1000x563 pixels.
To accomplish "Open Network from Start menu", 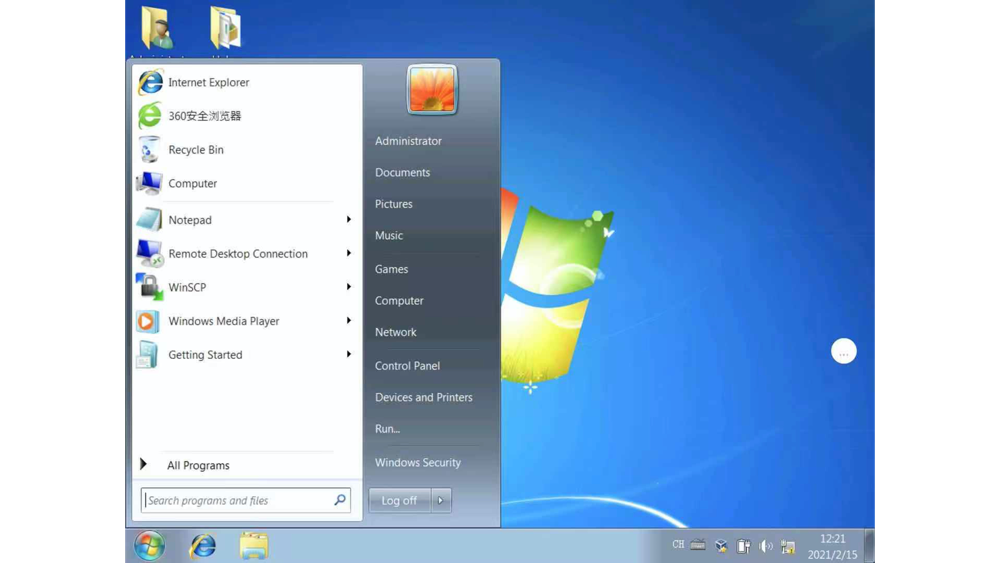I will point(395,332).
